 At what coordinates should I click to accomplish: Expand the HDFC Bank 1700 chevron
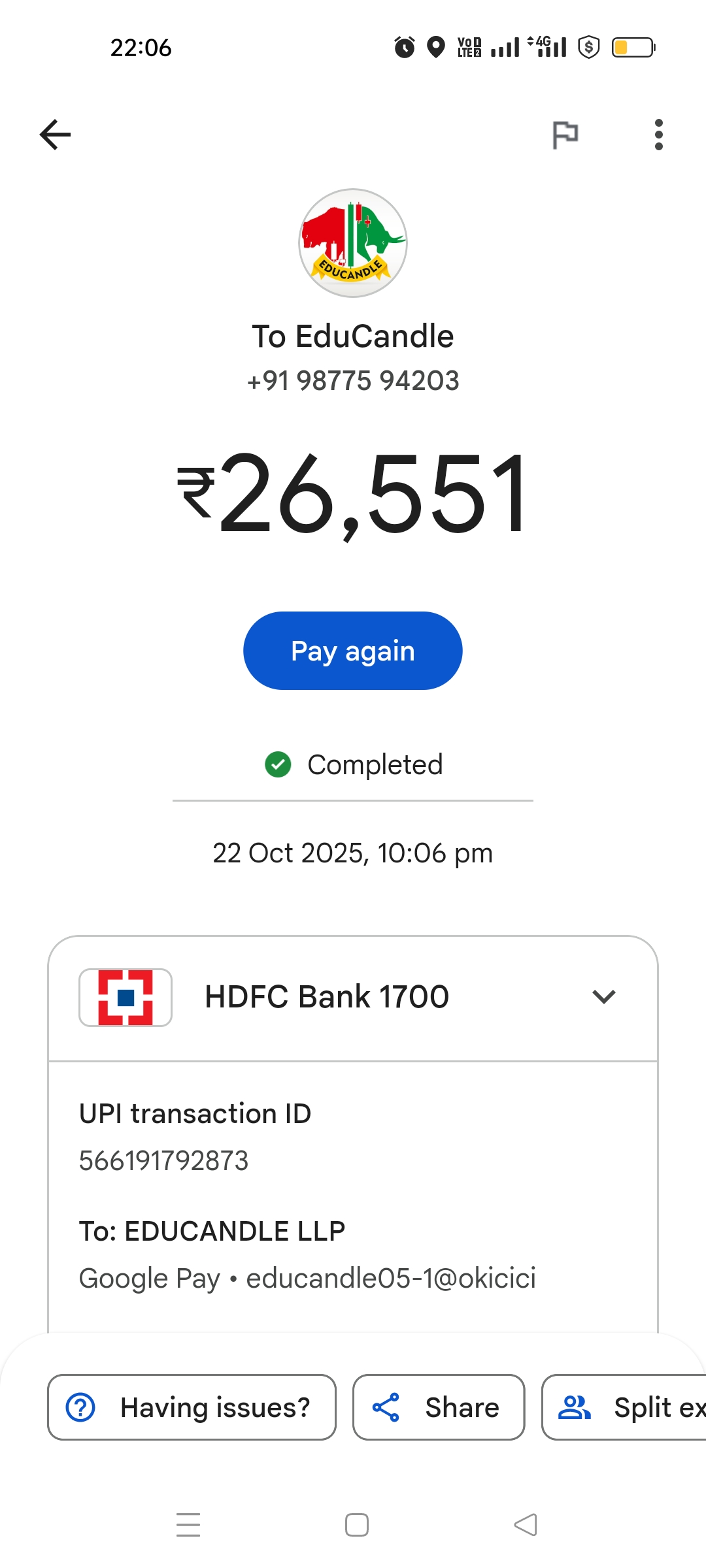[603, 997]
